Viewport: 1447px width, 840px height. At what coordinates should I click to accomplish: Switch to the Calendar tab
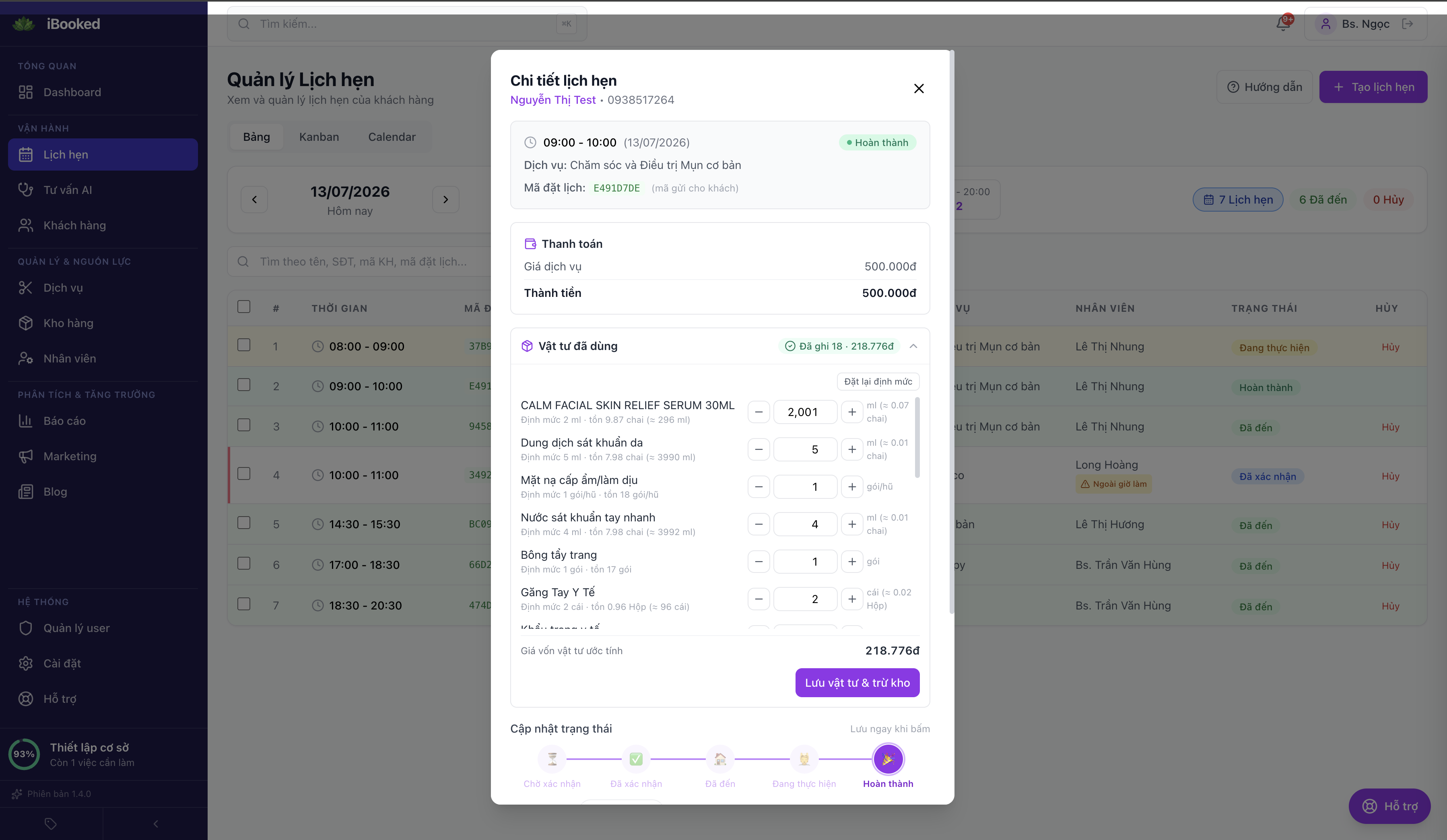coord(392,137)
